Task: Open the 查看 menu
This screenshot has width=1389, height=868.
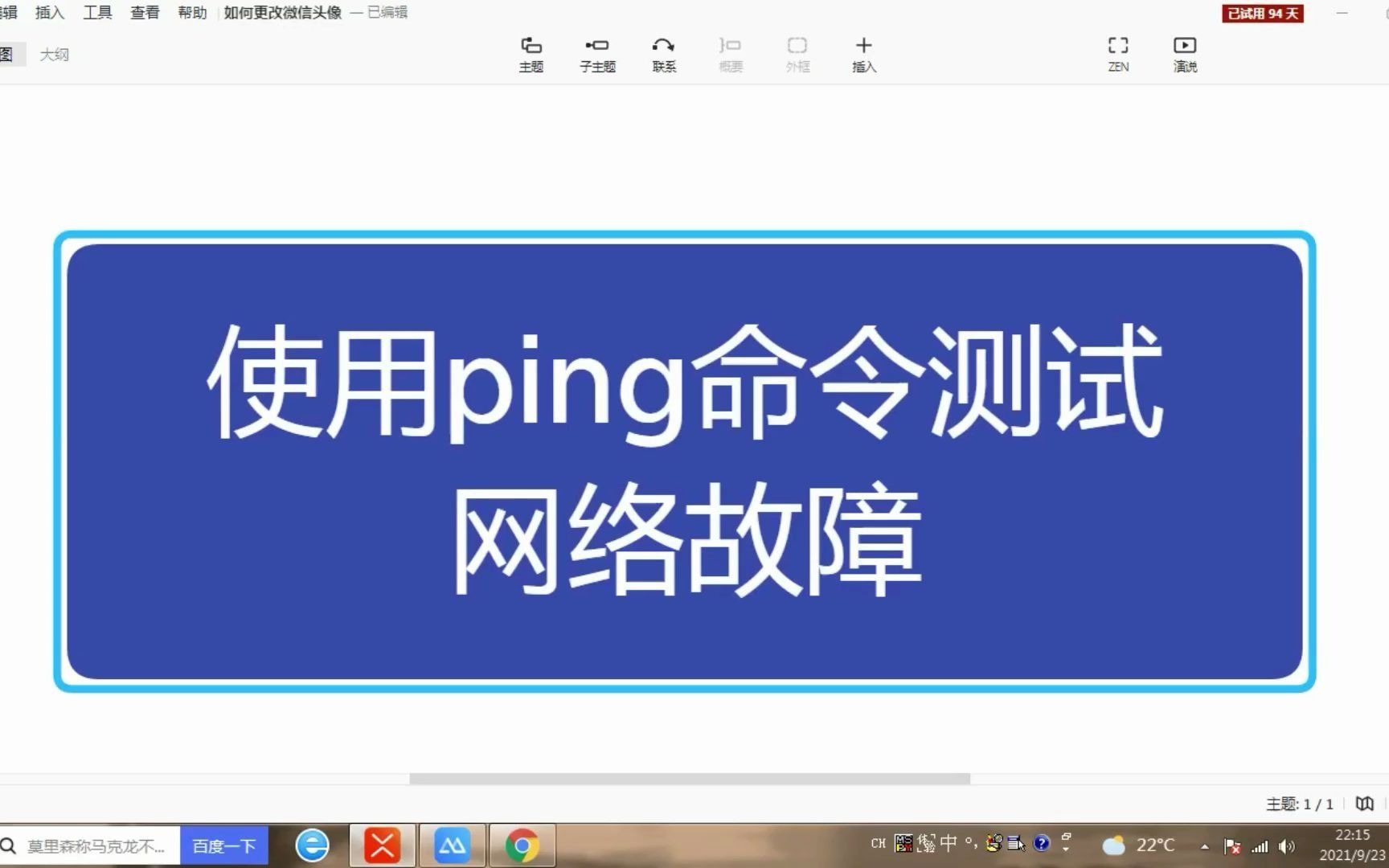Action: coord(145,12)
